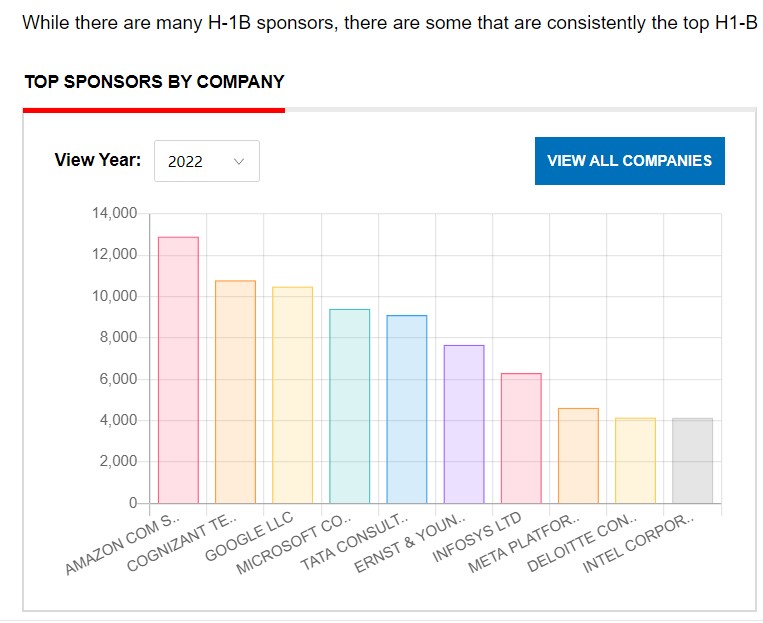Image resolution: width=763 pixels, height=623 pixels.
Task: Click the 14,000 y-axis value
Action: (x=114, y=213)
